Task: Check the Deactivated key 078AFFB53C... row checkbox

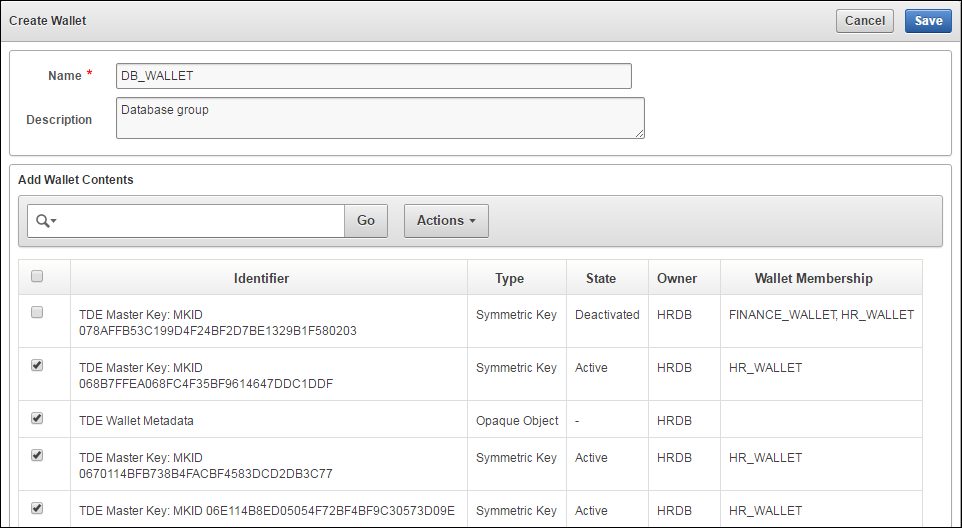Action: tap(37, 313)
